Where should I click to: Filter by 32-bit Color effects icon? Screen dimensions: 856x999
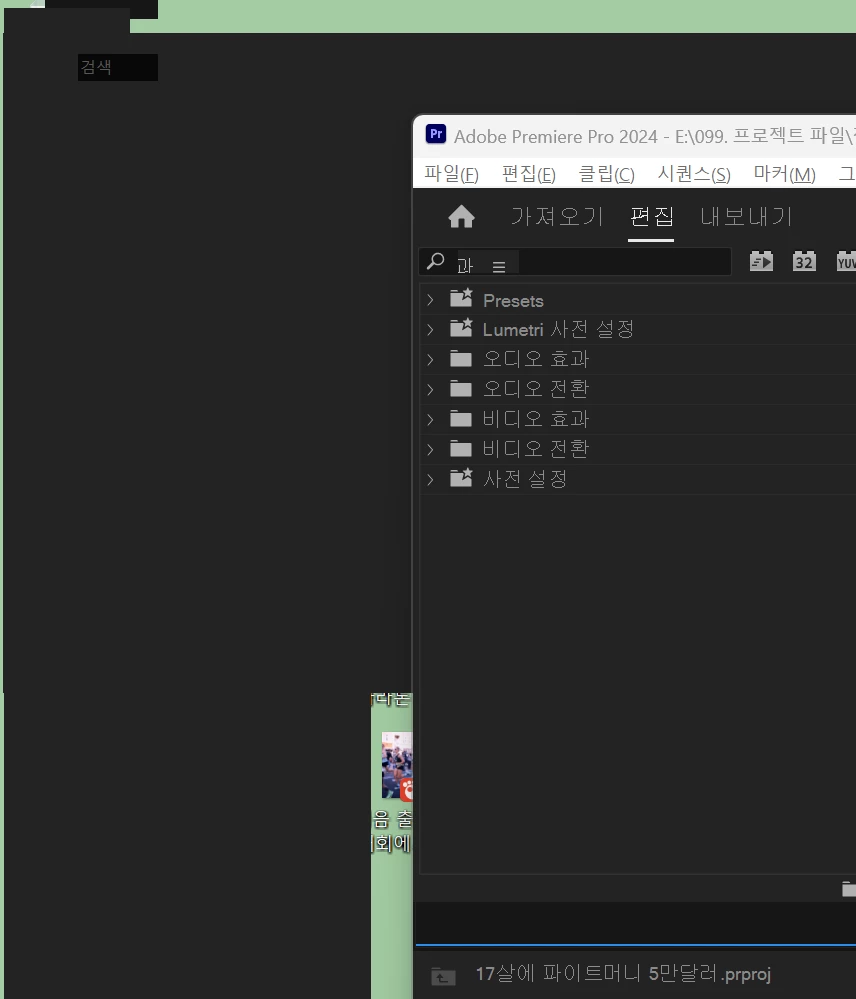pos(804,261)
